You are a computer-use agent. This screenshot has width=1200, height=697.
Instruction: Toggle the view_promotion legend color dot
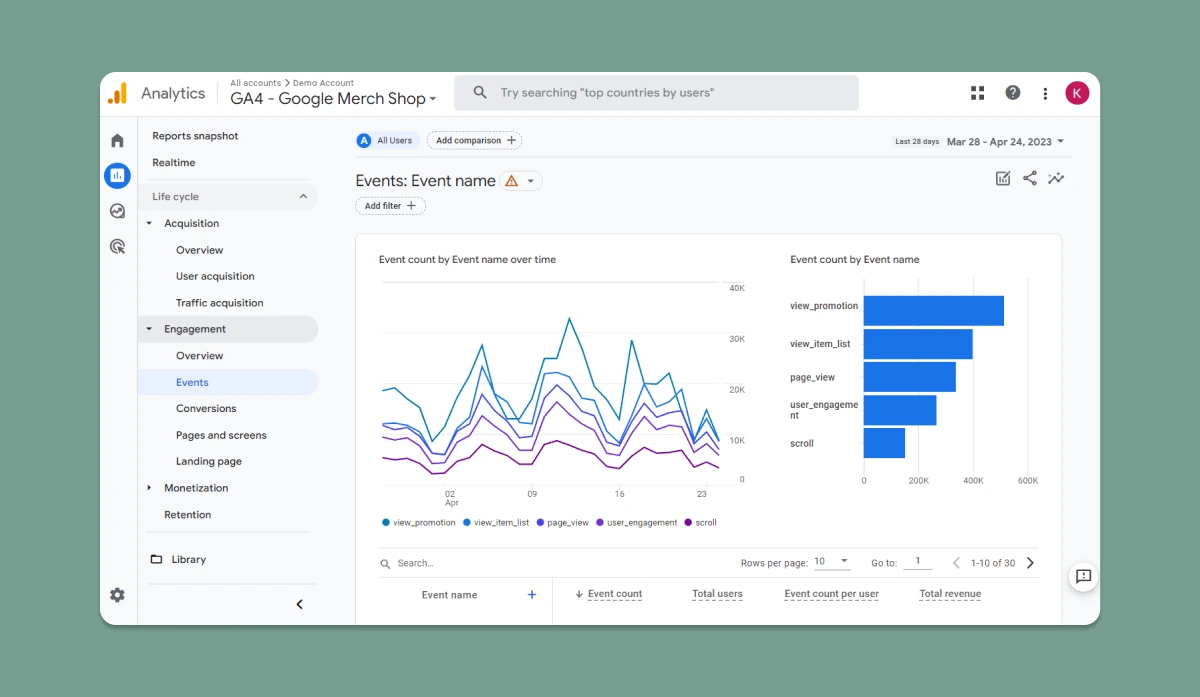[x=386, y=523]
